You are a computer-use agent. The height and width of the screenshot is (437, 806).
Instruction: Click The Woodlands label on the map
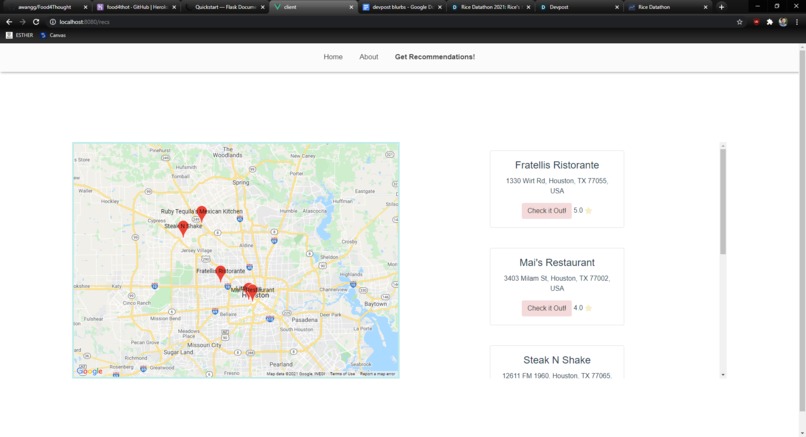point(228,152)
